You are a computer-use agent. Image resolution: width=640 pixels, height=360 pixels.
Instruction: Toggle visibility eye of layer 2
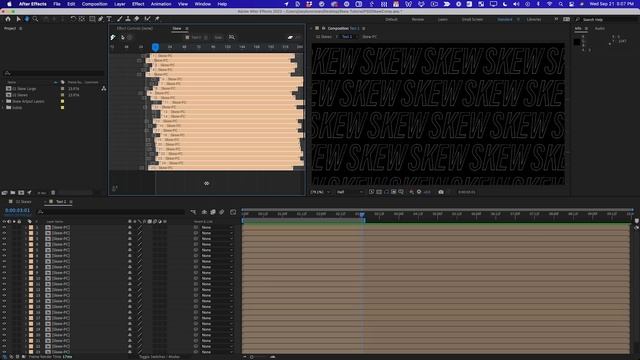pyautogui.click(x=4, y=233)
